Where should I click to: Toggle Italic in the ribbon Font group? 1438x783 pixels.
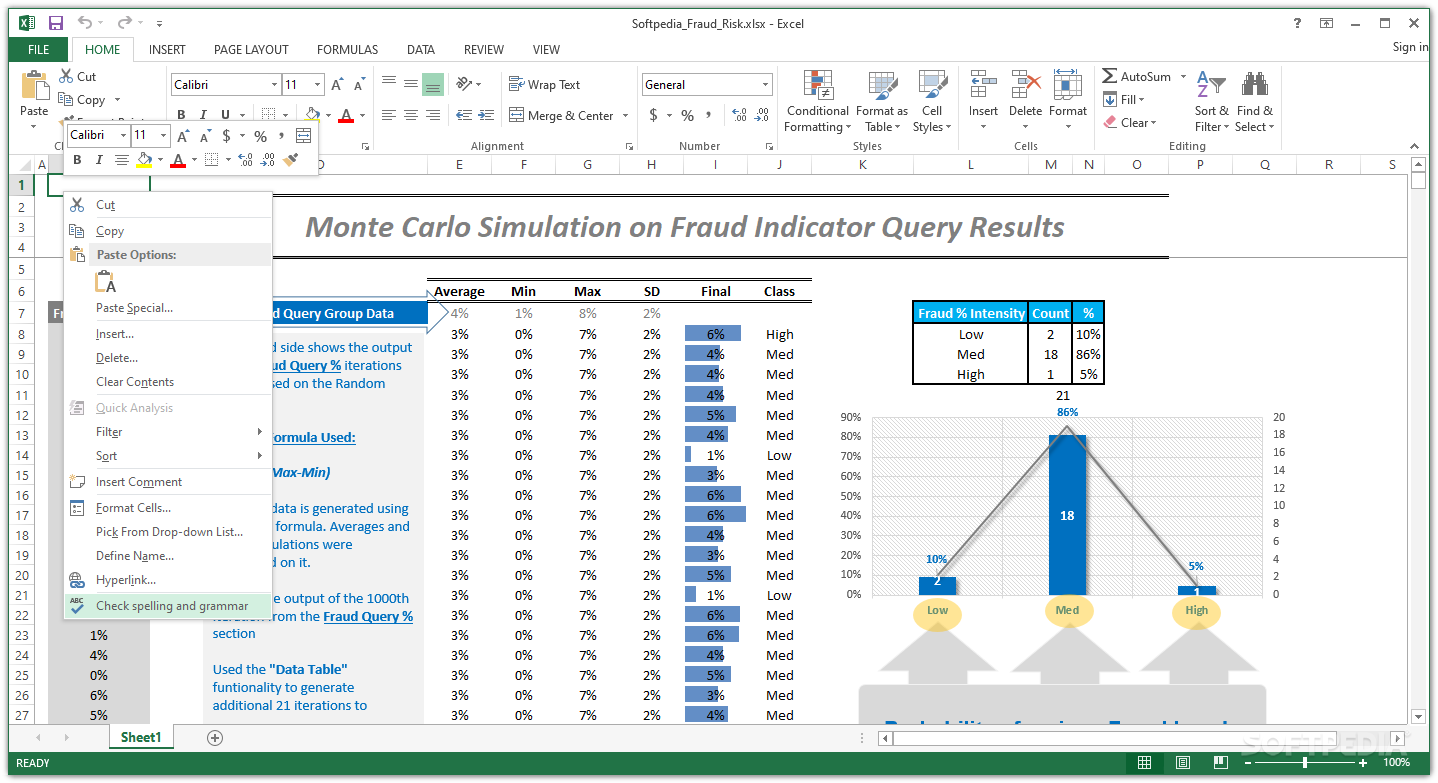(x=204, y=115)
